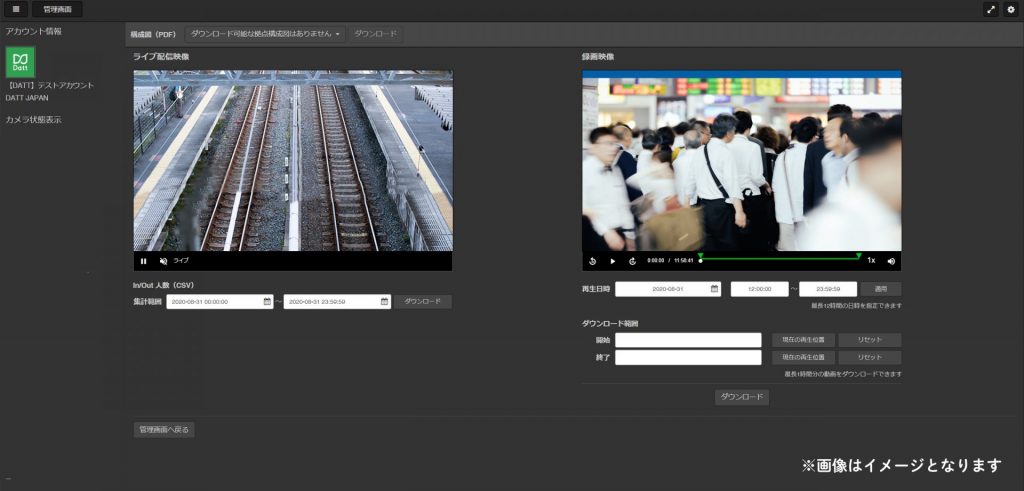Image resolution: width=1024 pixels, height=491 pixels.
Task: Skip forward in the recorded video
Action: tap(633, 261)
